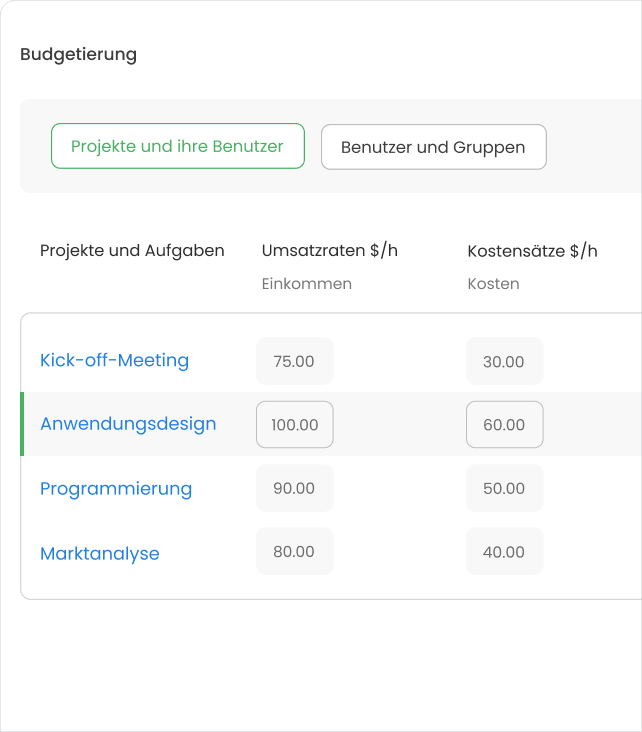Click Marktanalyse revenue rate 80.00 field
The width and height of the screenshot is (642, 732).
294,551
